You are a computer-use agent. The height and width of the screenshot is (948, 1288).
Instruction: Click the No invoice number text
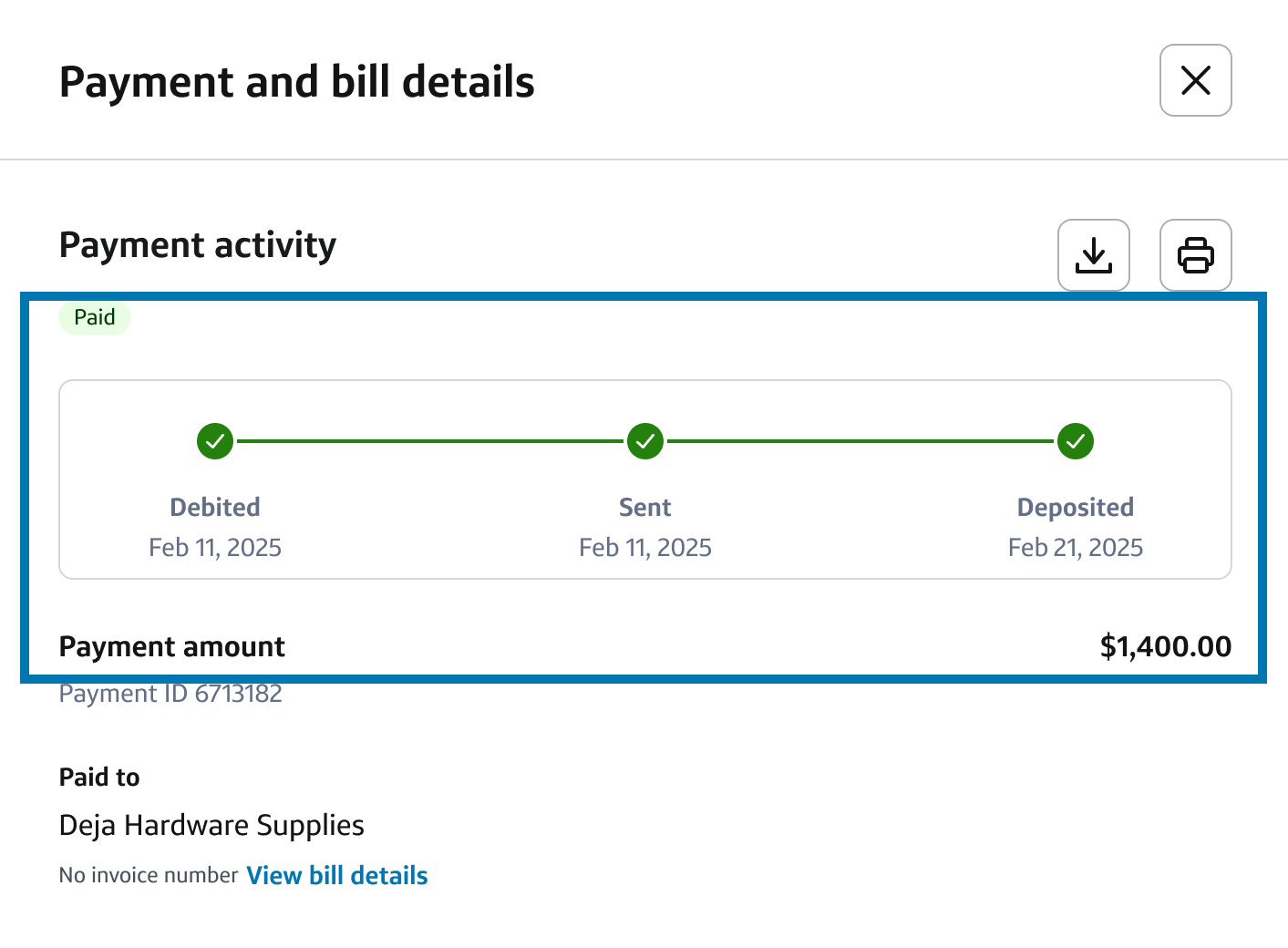click(149, 875)
